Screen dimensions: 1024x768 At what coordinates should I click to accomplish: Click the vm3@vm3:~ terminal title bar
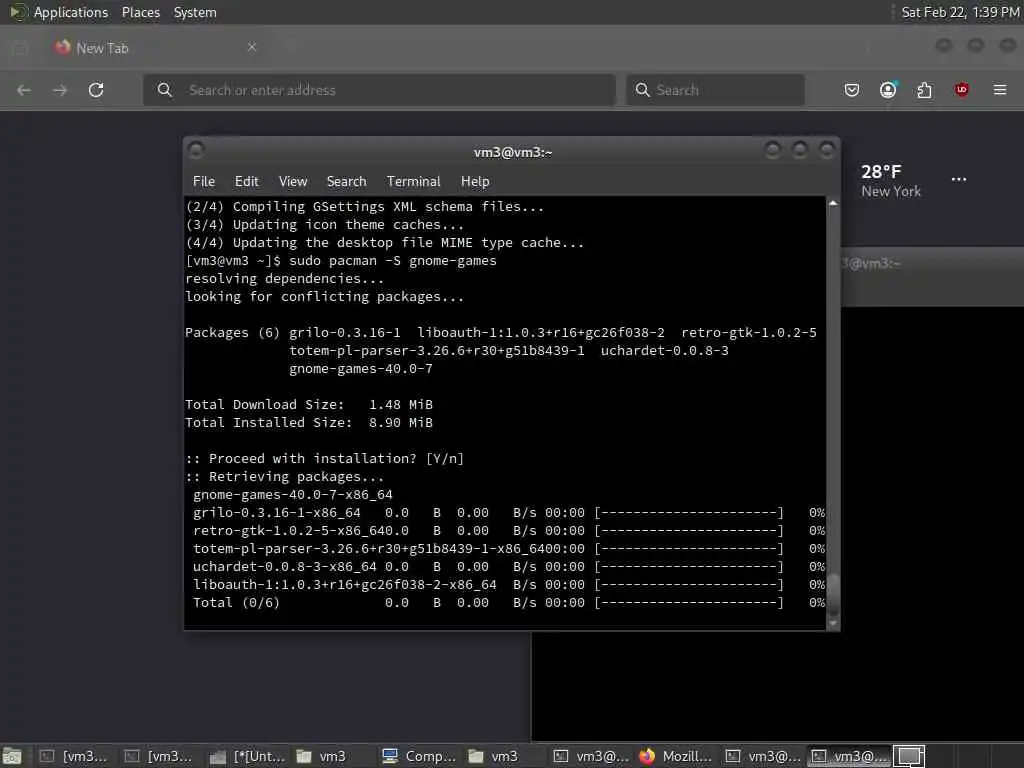[x=512, y=152]
